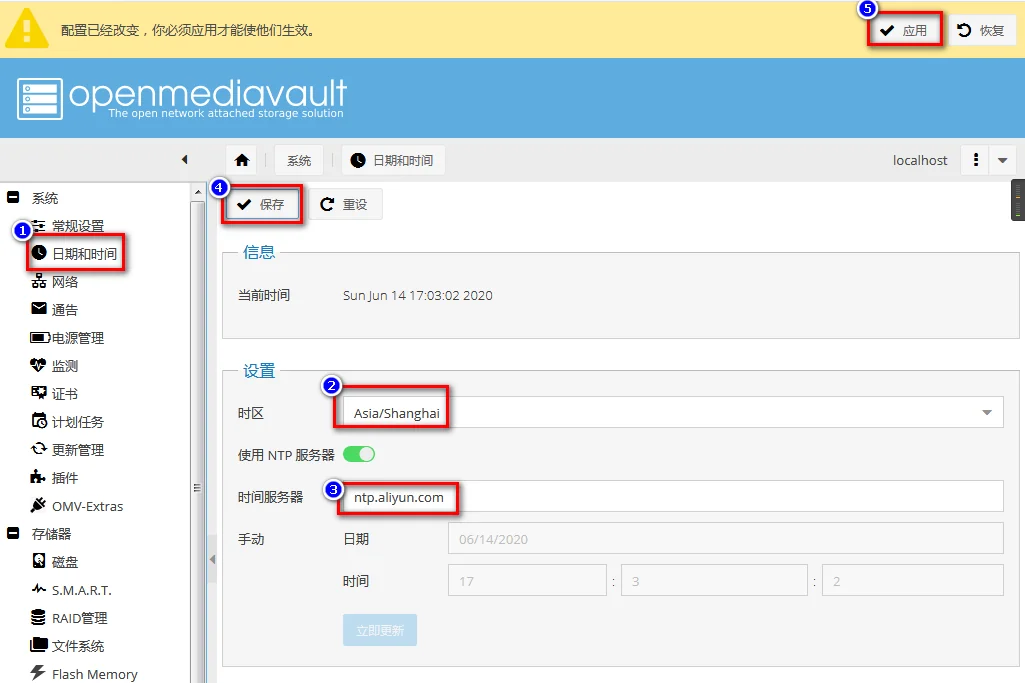Open the vertical three-dot menu

click(976, 160)
